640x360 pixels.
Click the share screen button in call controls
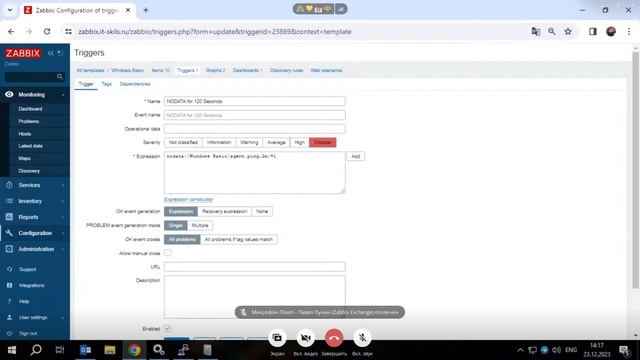[277, 338]
